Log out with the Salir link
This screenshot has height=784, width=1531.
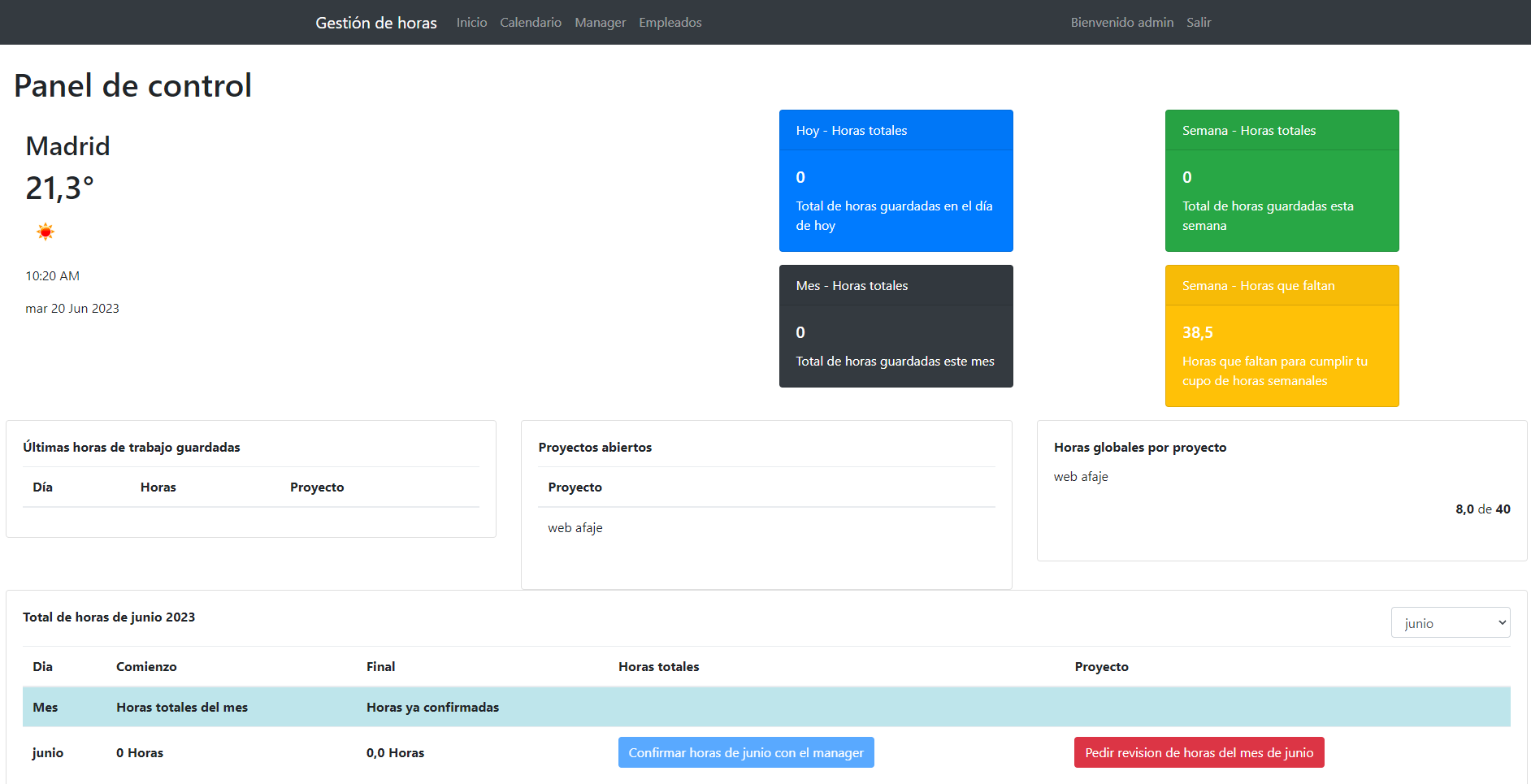pos(1199,23)
